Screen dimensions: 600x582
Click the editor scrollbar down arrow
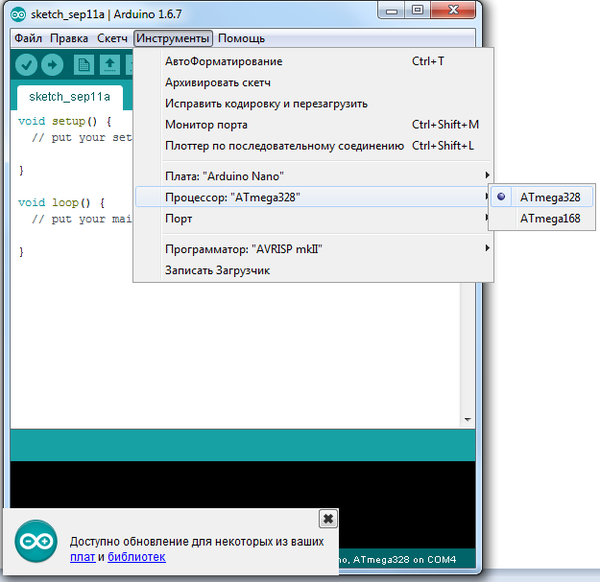point(466,421)
